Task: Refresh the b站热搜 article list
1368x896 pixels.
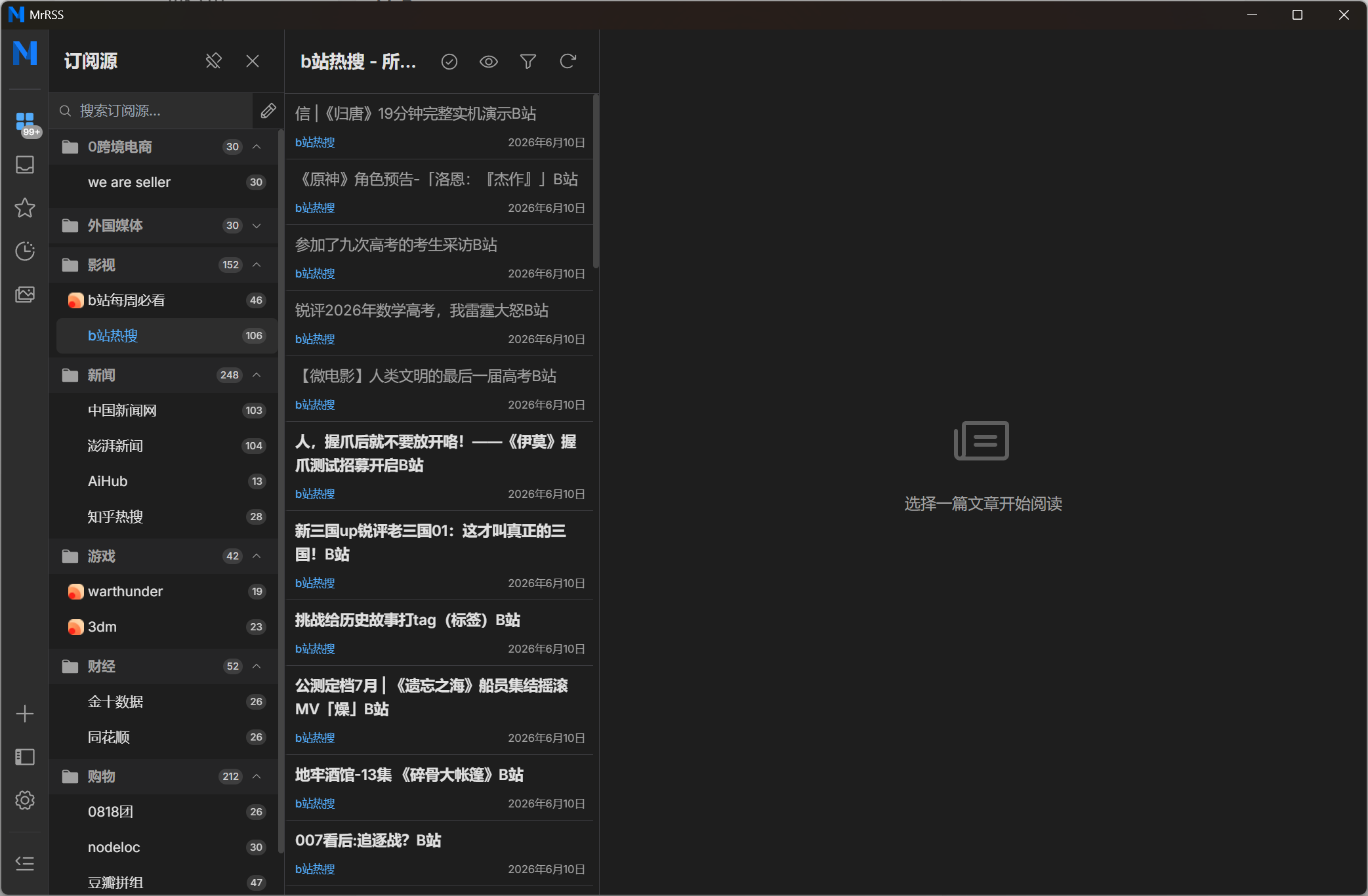Action: pos(568,62)
